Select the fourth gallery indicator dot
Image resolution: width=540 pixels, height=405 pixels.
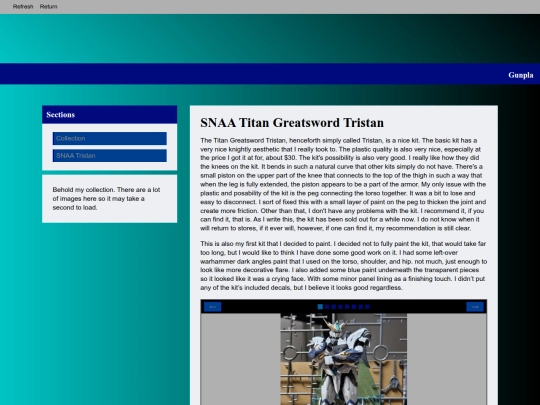tap(340, 307)
